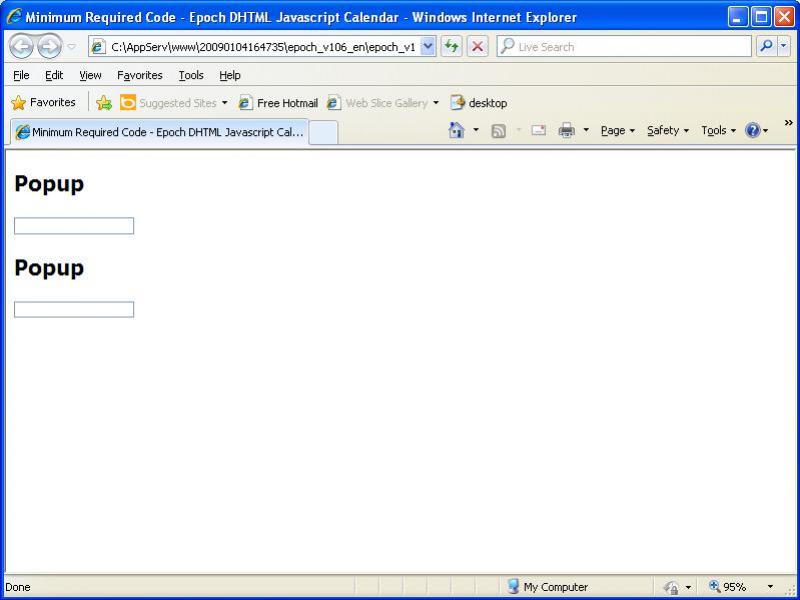Click the Print icon

coord(566,131)
